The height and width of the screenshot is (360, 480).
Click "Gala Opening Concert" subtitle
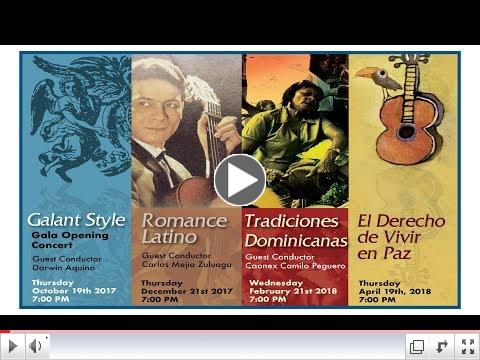tap(70, 240)
